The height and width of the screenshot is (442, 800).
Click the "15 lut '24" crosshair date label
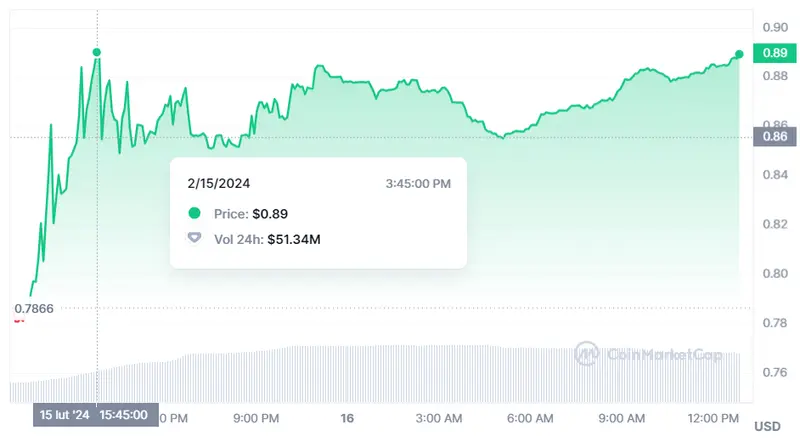tap(64, 414)
